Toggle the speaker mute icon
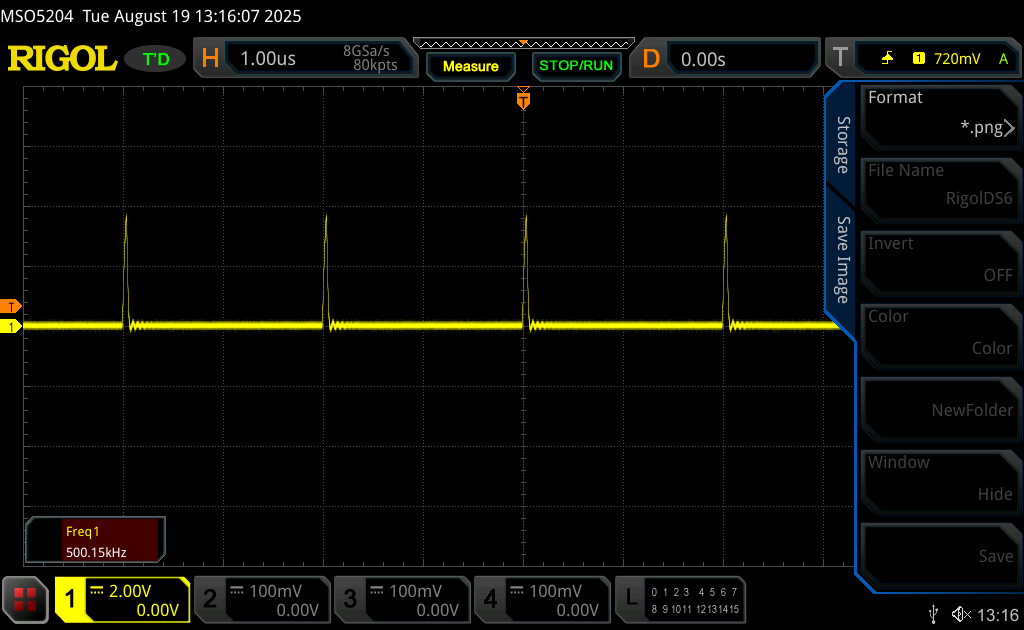This screenshot has width=1024, height=630. (x=961, y=613)
